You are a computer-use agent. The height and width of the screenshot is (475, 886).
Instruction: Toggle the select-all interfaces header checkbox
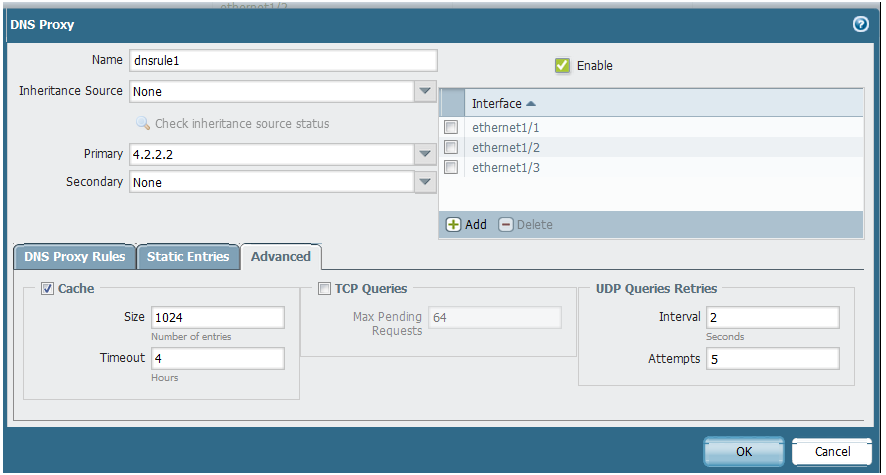click(x=452, y=103)
